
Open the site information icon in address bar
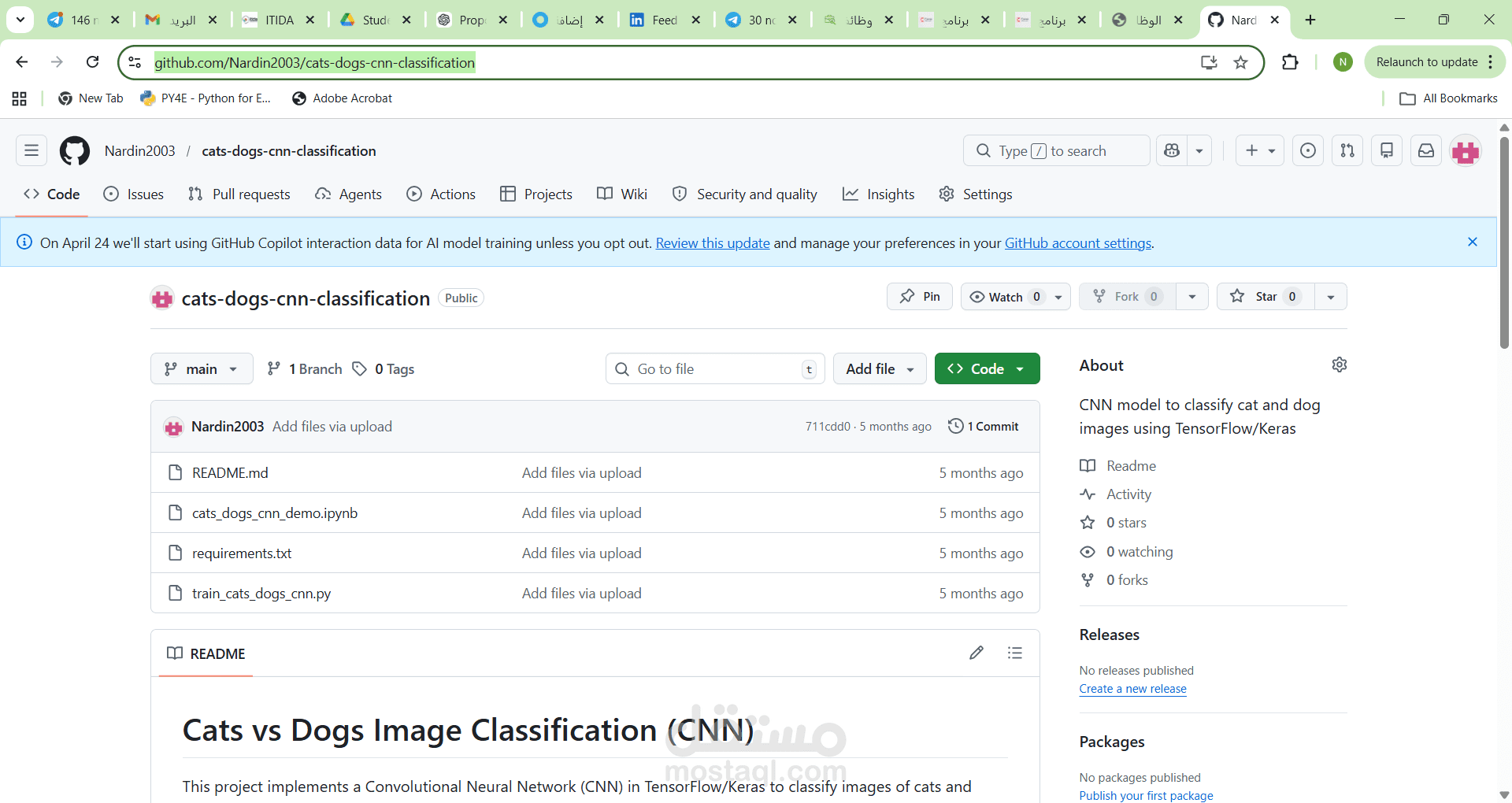click(x=135, y=62)
